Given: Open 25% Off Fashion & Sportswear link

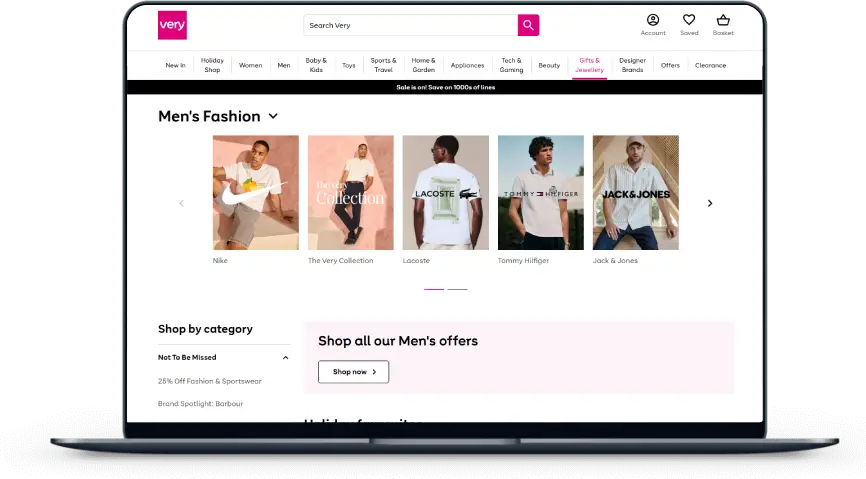Looking at the screenshot, I should [x=210, y=381].
